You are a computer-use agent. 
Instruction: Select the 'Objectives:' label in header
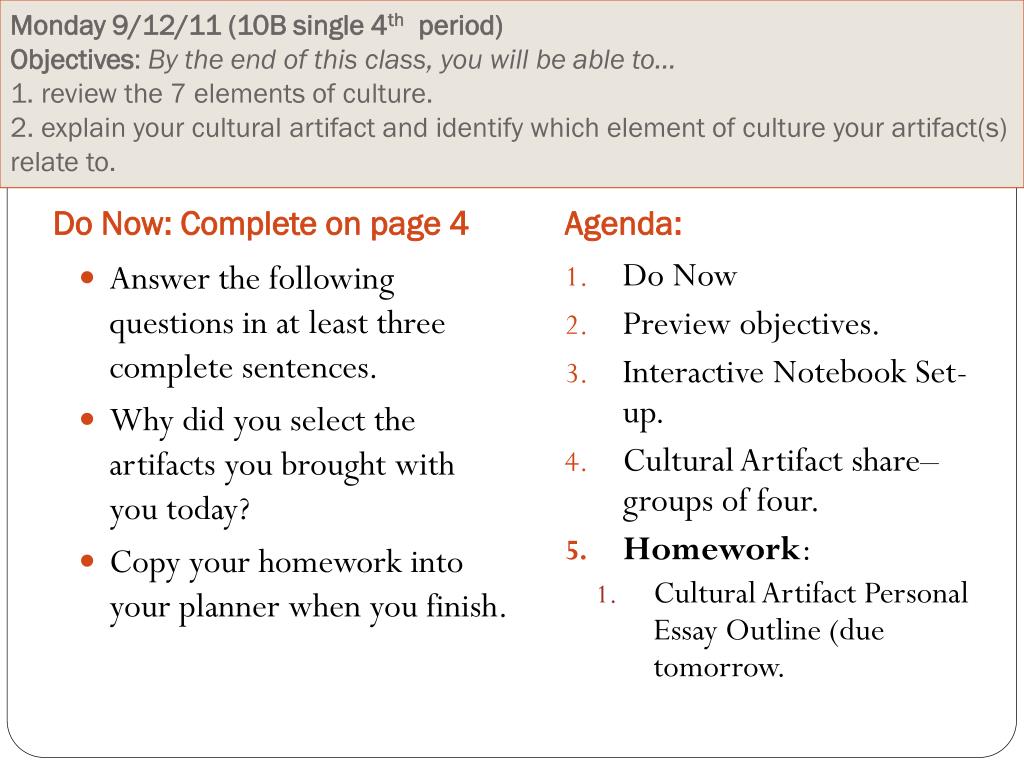pyautogui.click(x=75, y=60)
